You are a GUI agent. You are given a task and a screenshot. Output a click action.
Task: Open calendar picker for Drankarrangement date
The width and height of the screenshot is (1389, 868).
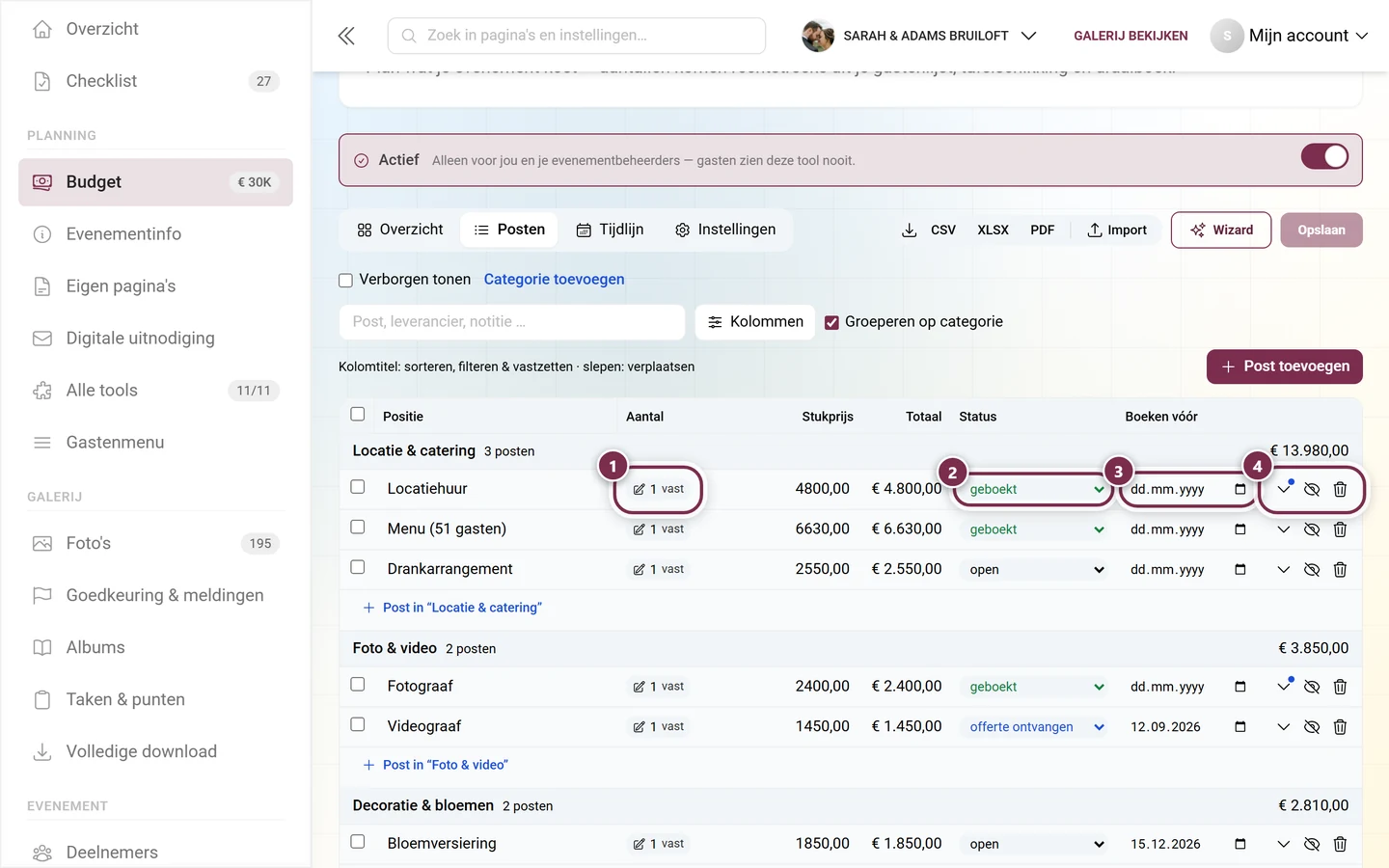coord(1240,569)
